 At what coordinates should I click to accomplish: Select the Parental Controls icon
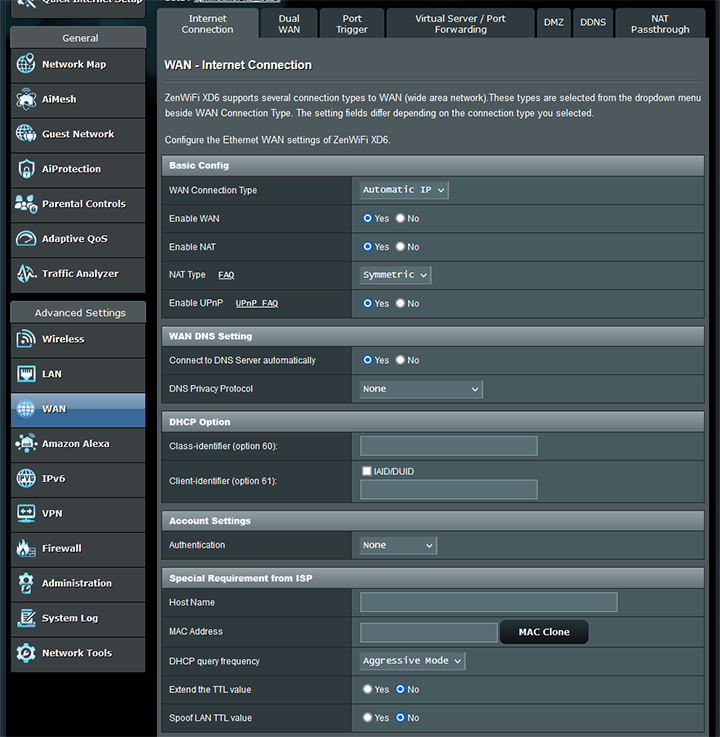(x=26, y=204)
